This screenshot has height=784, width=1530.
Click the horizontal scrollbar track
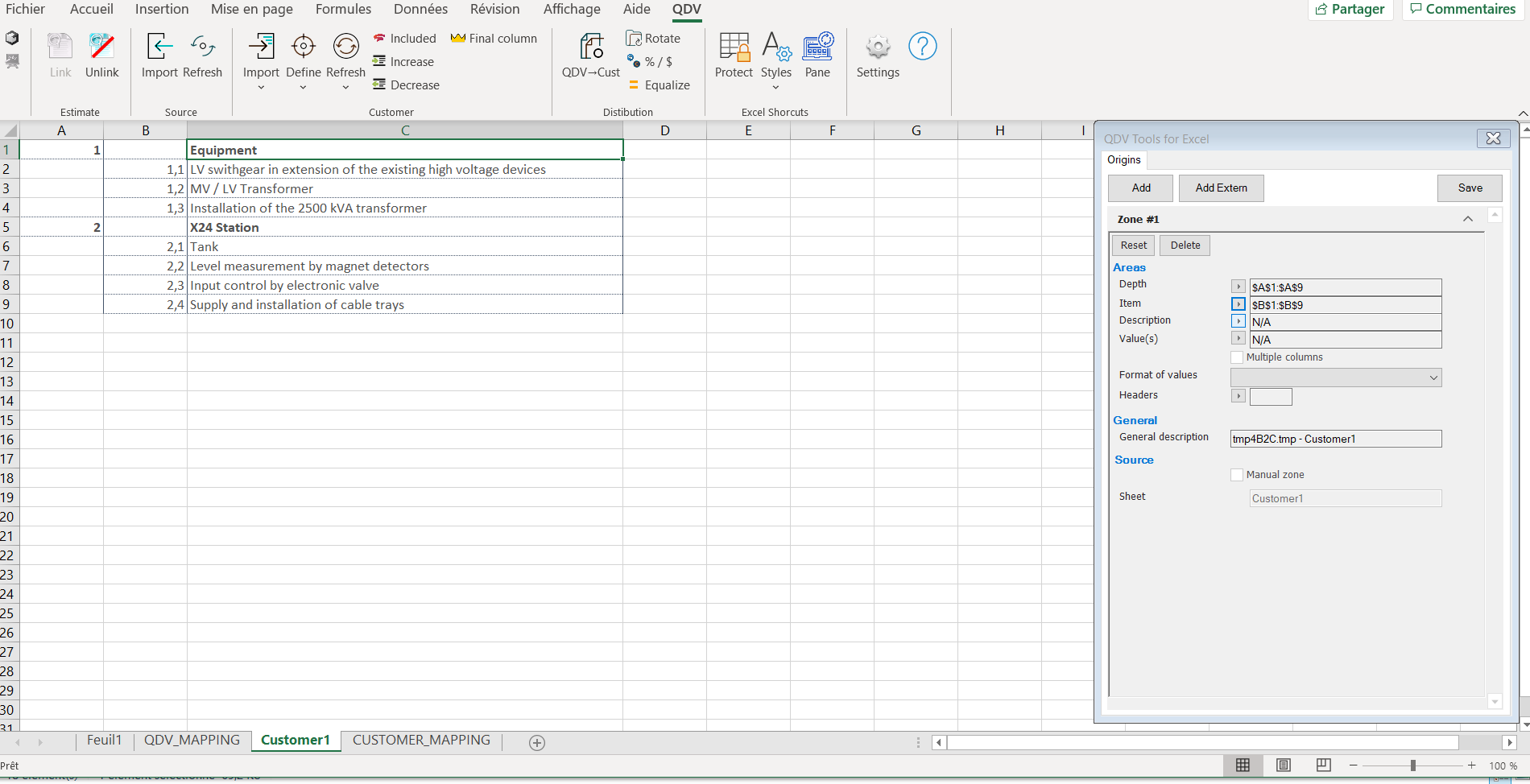point(1202,742)
